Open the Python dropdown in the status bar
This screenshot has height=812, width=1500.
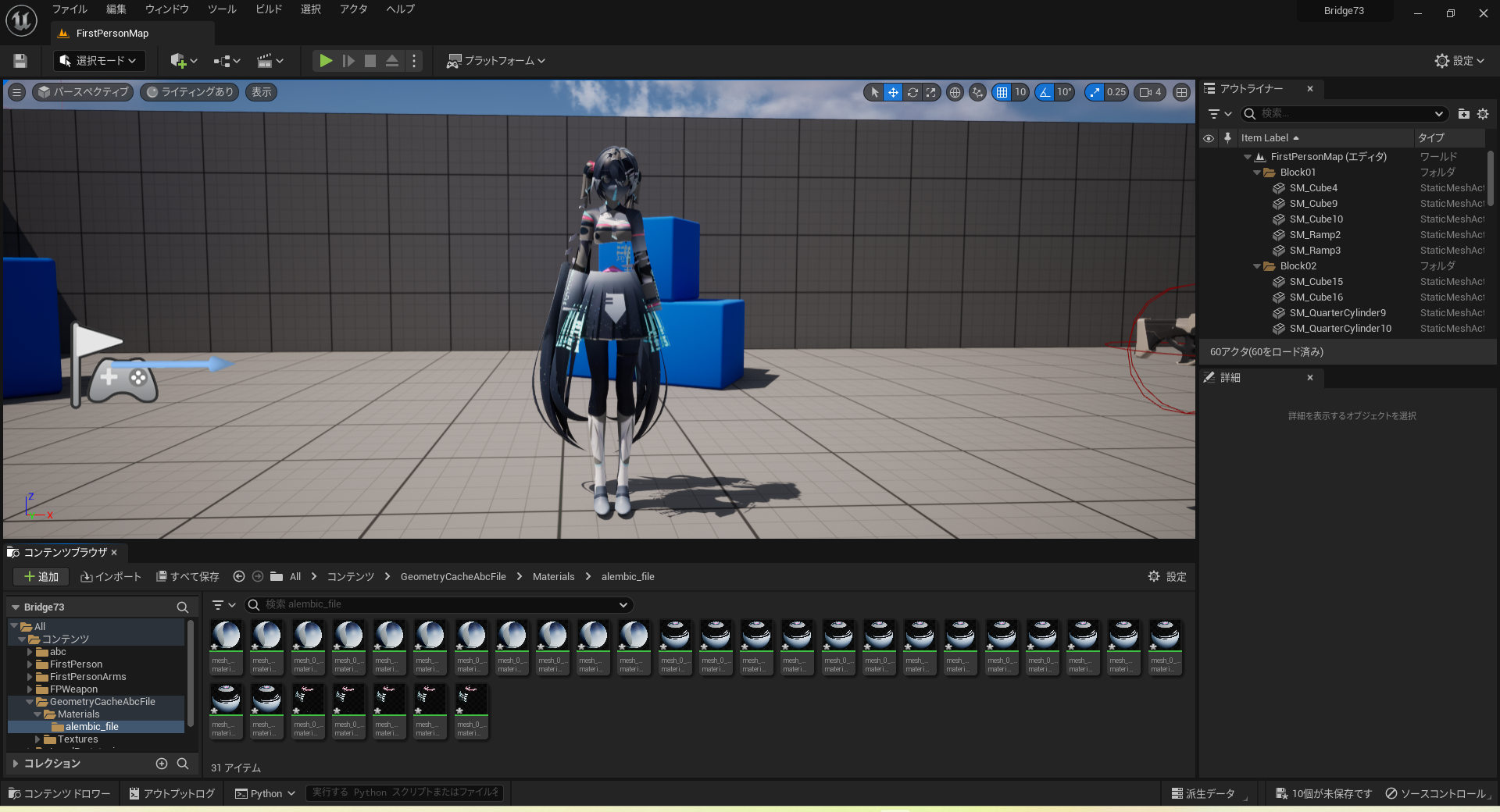pyautogui.click(x=264, y=792)
